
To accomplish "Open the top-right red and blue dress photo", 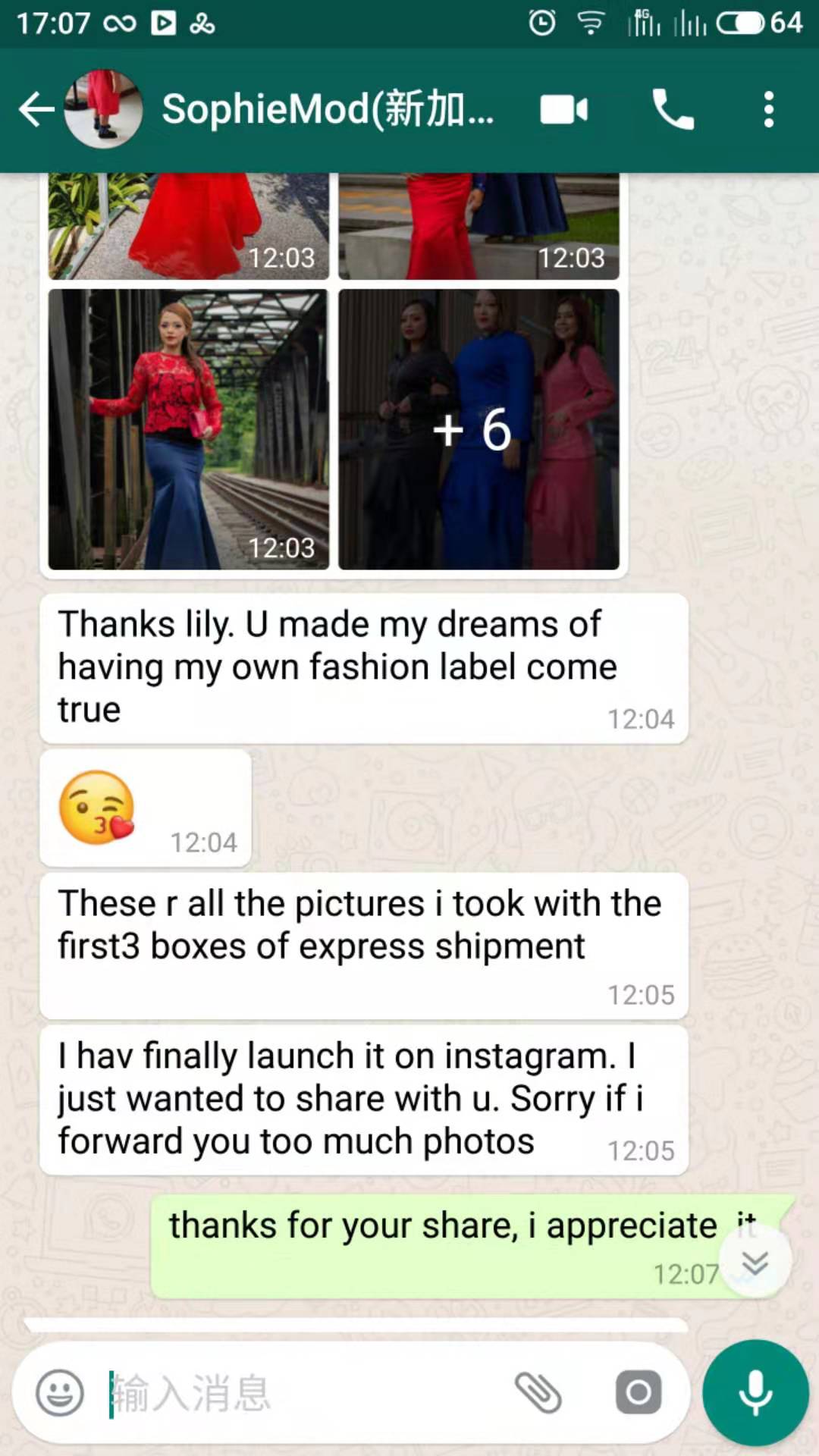I will pyautogui.click(x=479, y=226).
